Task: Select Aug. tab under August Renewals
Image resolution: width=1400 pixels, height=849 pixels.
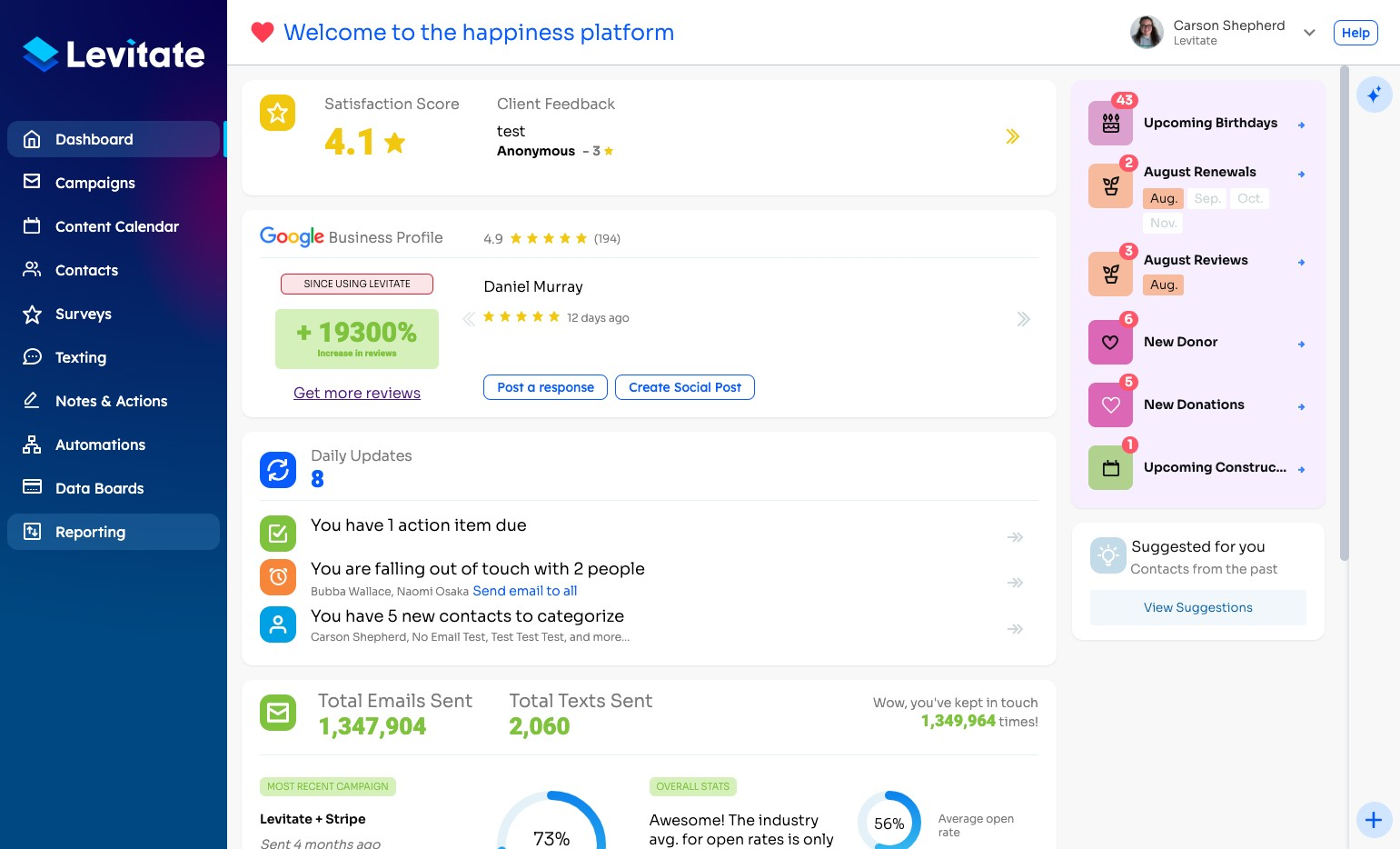Action: [1163, 198]
